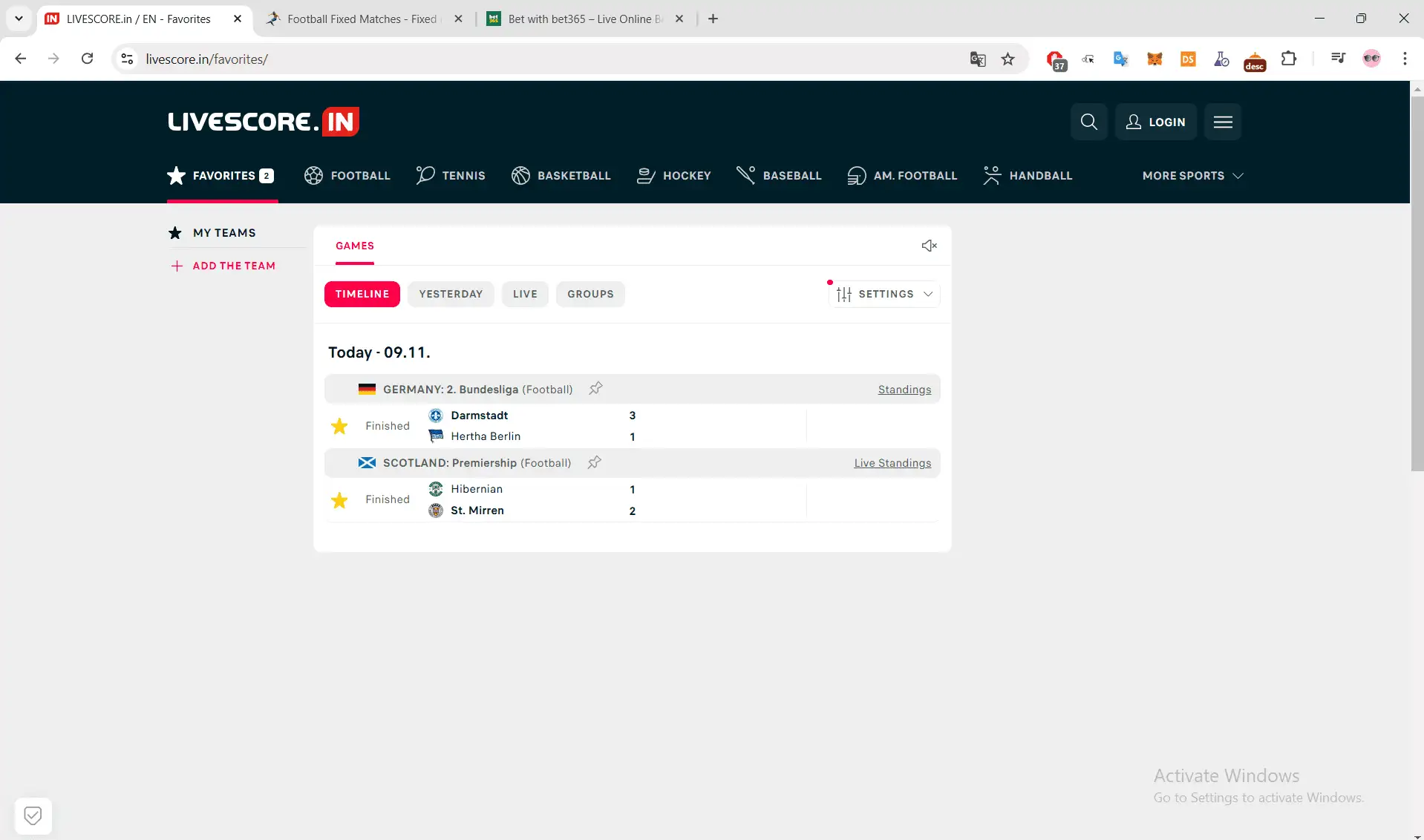The image size is (1424, 840).
Task: Click the shield checkmark icon at bottom left
Action: pyautogui.click(x=33, y=816)
